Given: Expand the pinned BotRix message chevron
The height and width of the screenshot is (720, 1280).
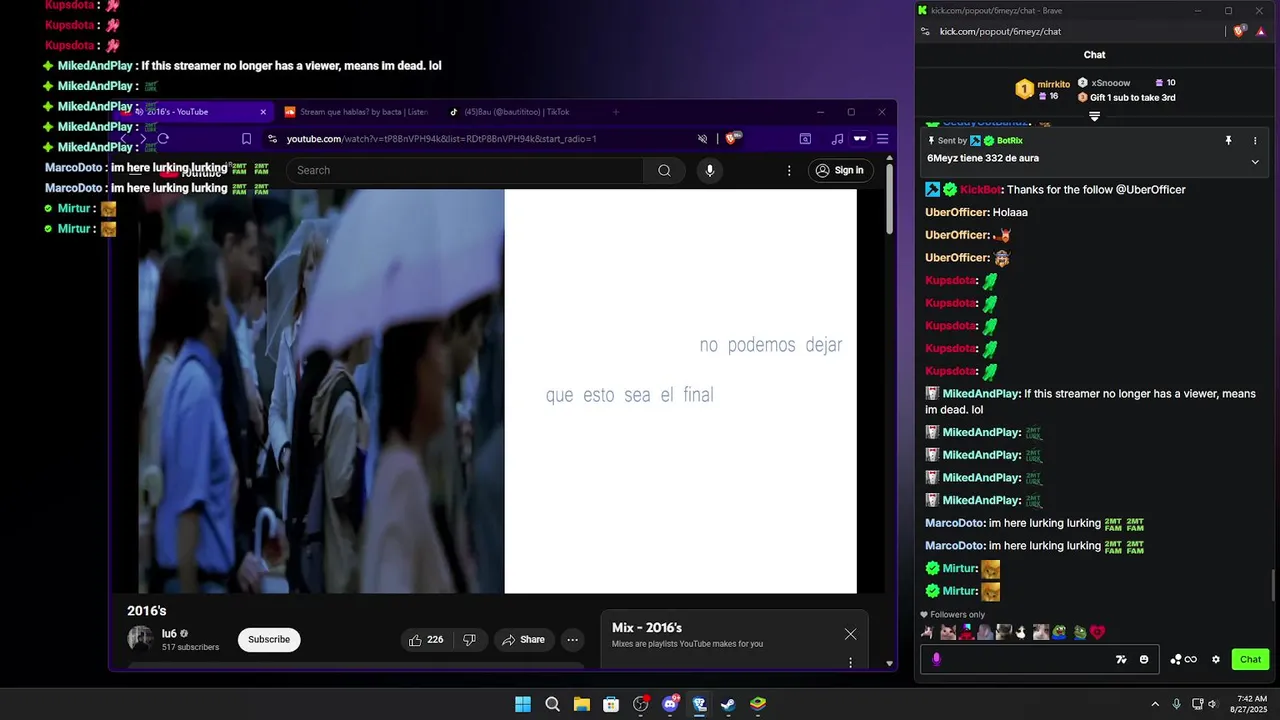Looking at the screenshot, I should [x=1255, y=162].
